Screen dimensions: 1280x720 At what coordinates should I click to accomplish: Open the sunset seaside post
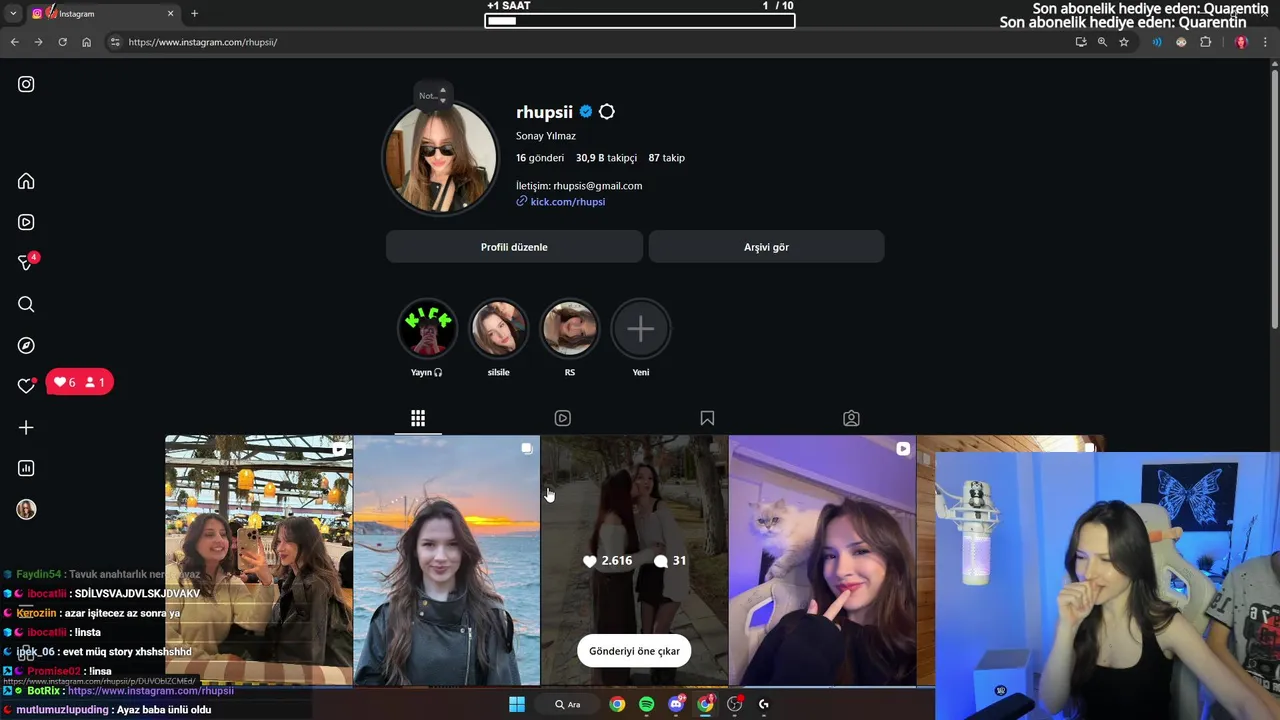coord(446,560)
